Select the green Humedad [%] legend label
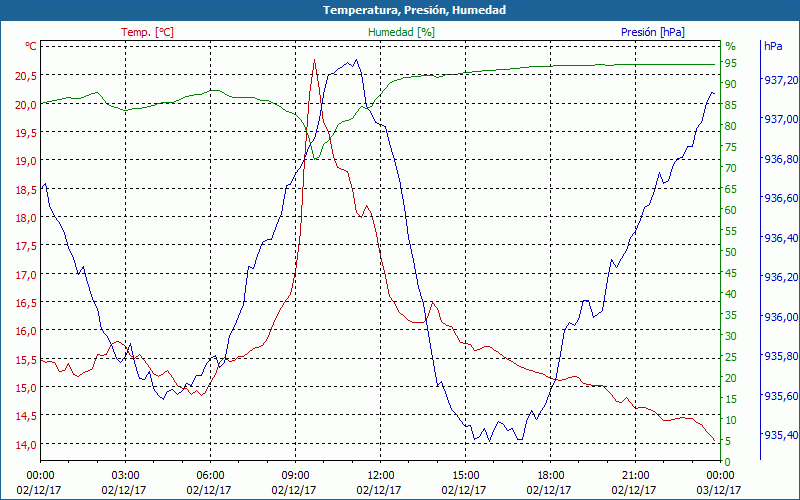This screenshot has height=500, width=800. point(402,32)
